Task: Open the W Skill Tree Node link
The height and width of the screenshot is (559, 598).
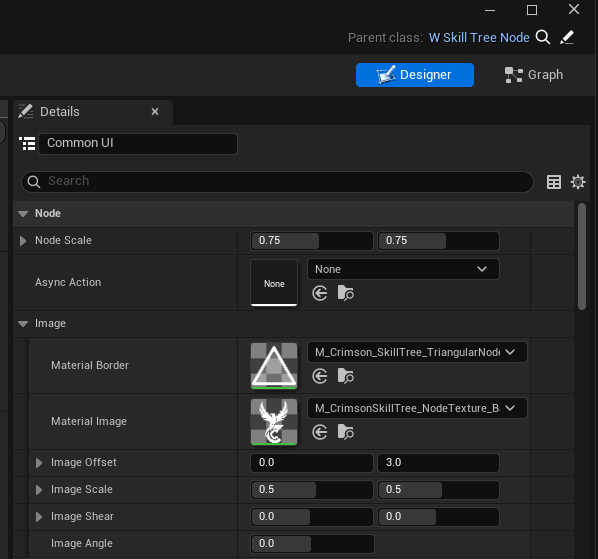Action: [479, 38]
